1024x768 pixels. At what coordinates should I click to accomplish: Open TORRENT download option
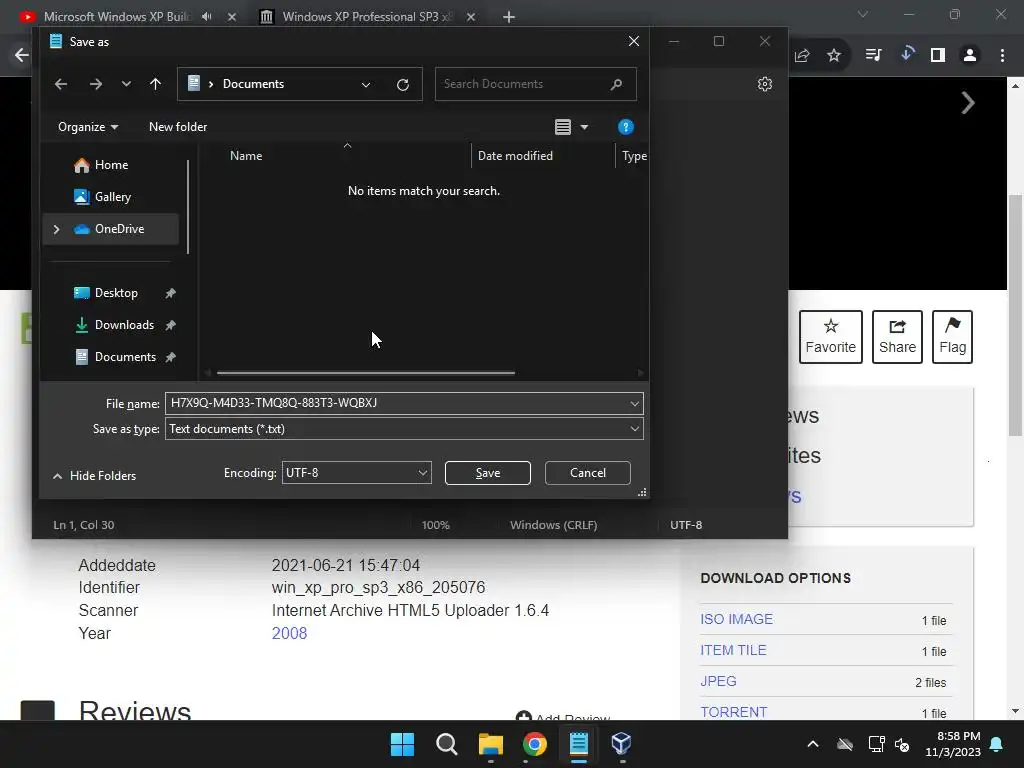click(733, 712)
